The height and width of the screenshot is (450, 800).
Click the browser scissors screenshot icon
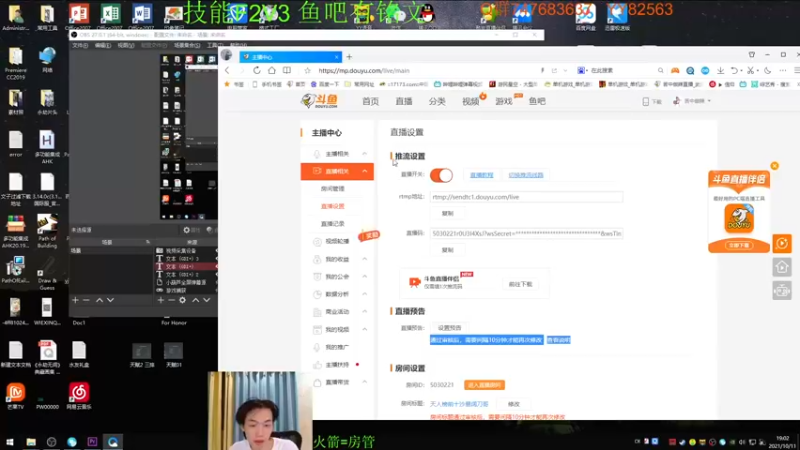(751, 70)
